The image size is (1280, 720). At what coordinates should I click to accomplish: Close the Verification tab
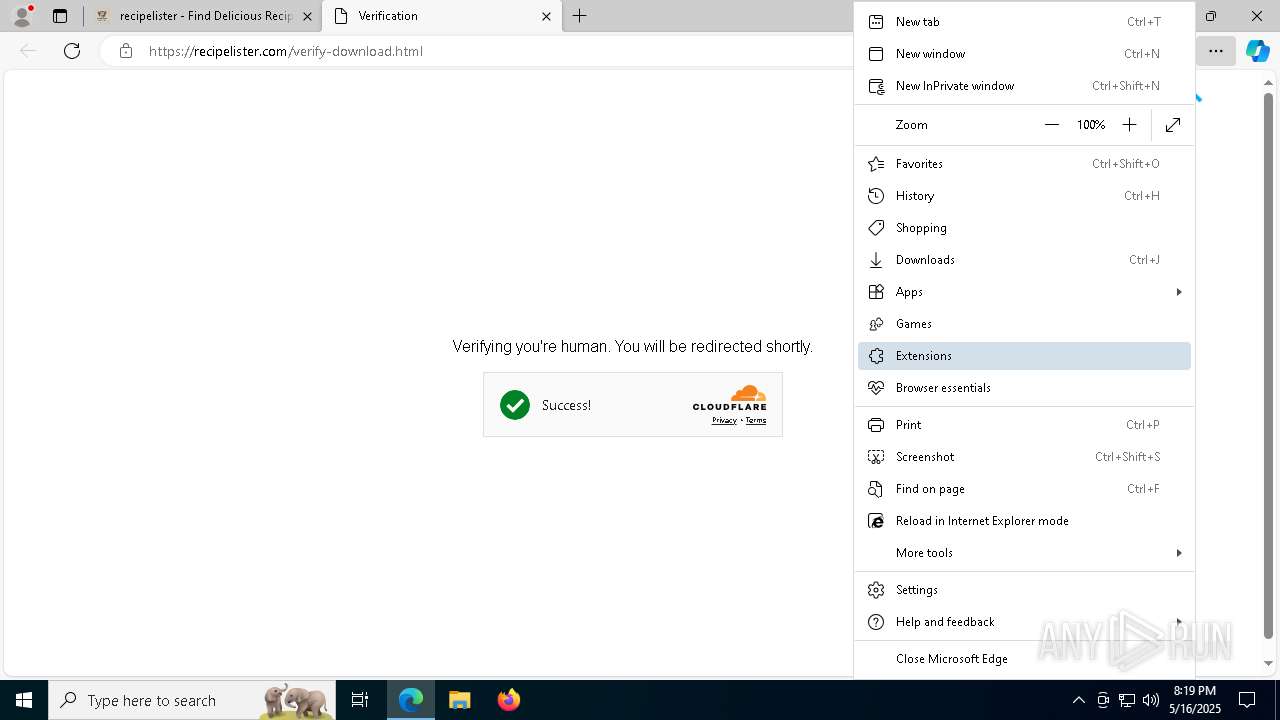coord(546,16)
